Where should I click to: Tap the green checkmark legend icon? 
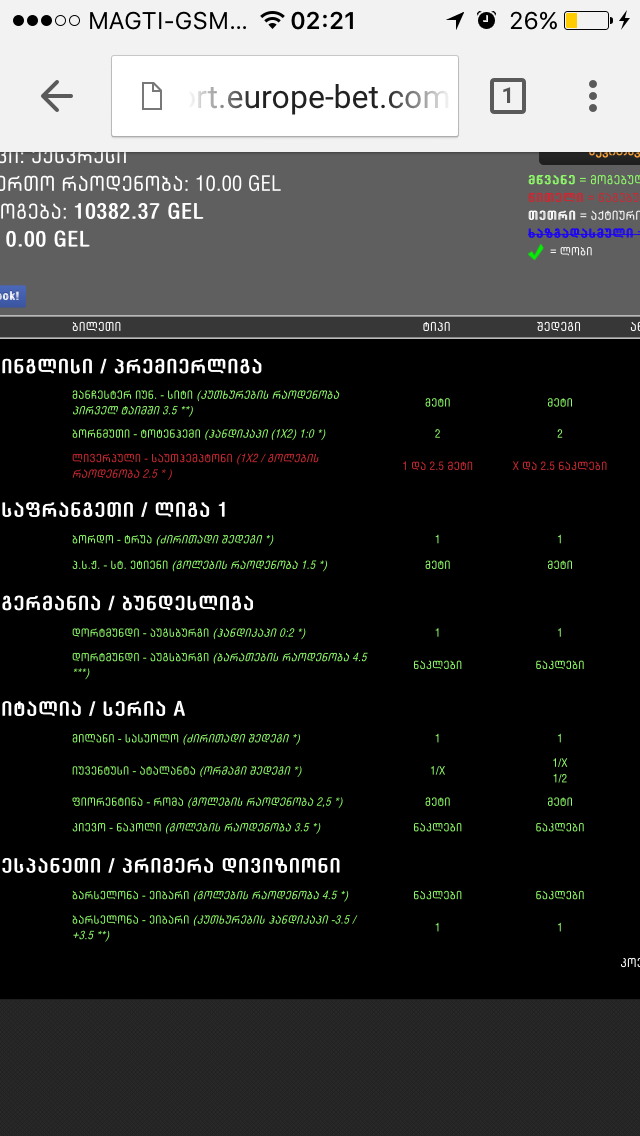point(536,252)
